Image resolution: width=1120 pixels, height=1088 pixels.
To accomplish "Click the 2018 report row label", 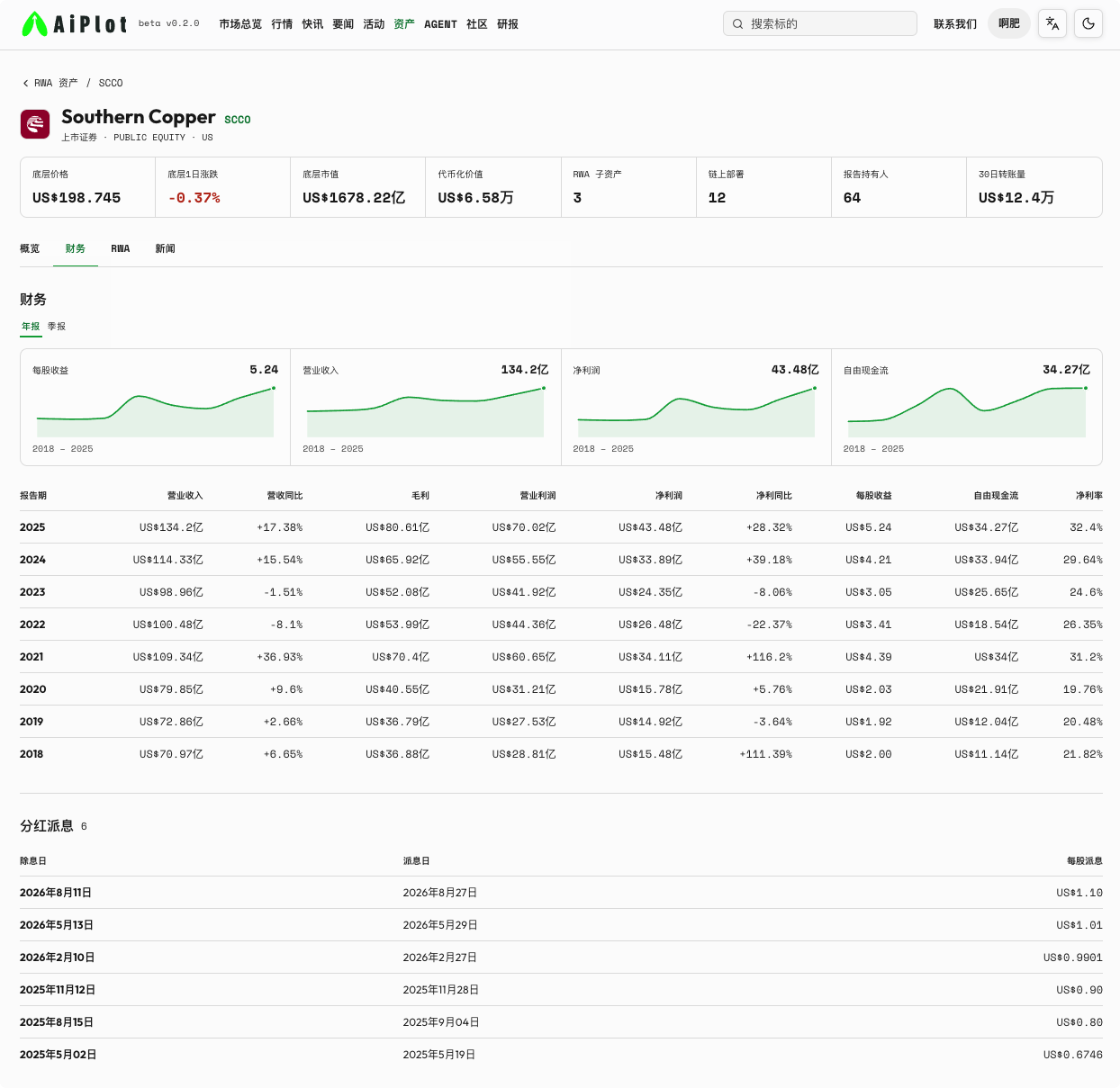I will 32,754.
